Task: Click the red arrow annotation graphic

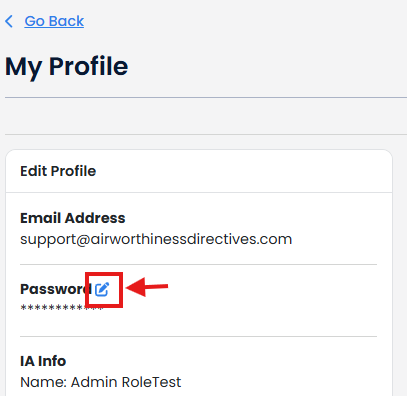Action: [x=147, y=287]
